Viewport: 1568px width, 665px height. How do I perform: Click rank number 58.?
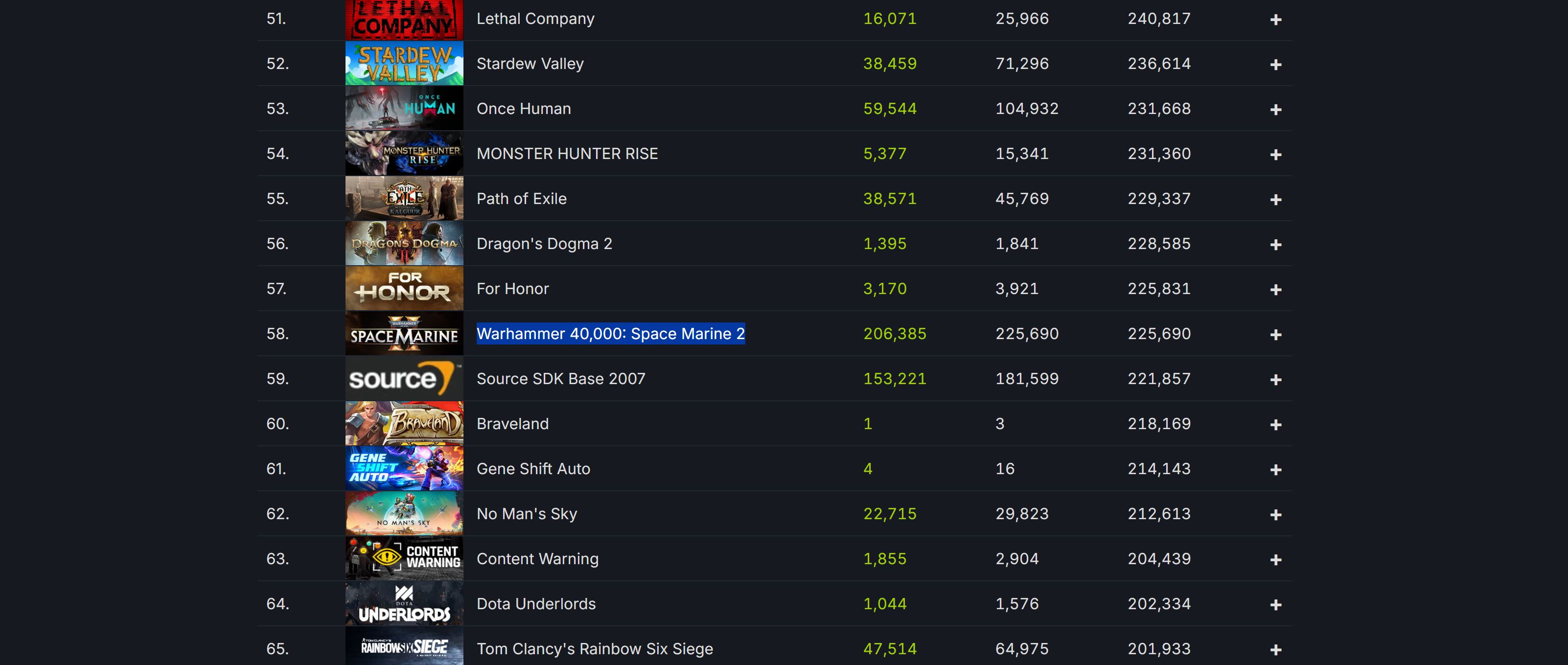[x=277, y=334]
